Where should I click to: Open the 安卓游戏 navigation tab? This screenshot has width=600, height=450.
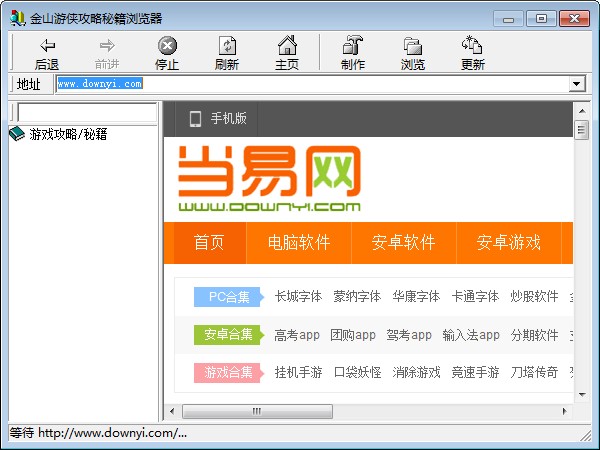[x=509, y=243]
